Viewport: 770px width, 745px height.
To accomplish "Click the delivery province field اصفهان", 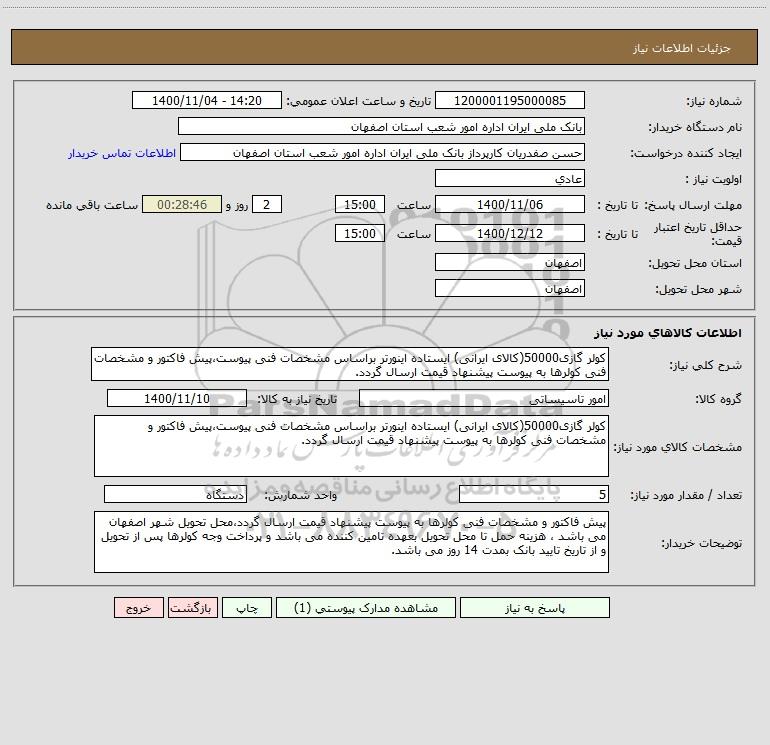I will (510, 262).
